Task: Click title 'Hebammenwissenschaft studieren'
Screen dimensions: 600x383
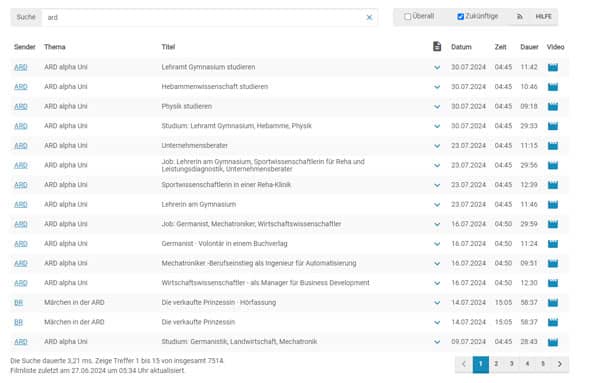Action: point(215,86)
